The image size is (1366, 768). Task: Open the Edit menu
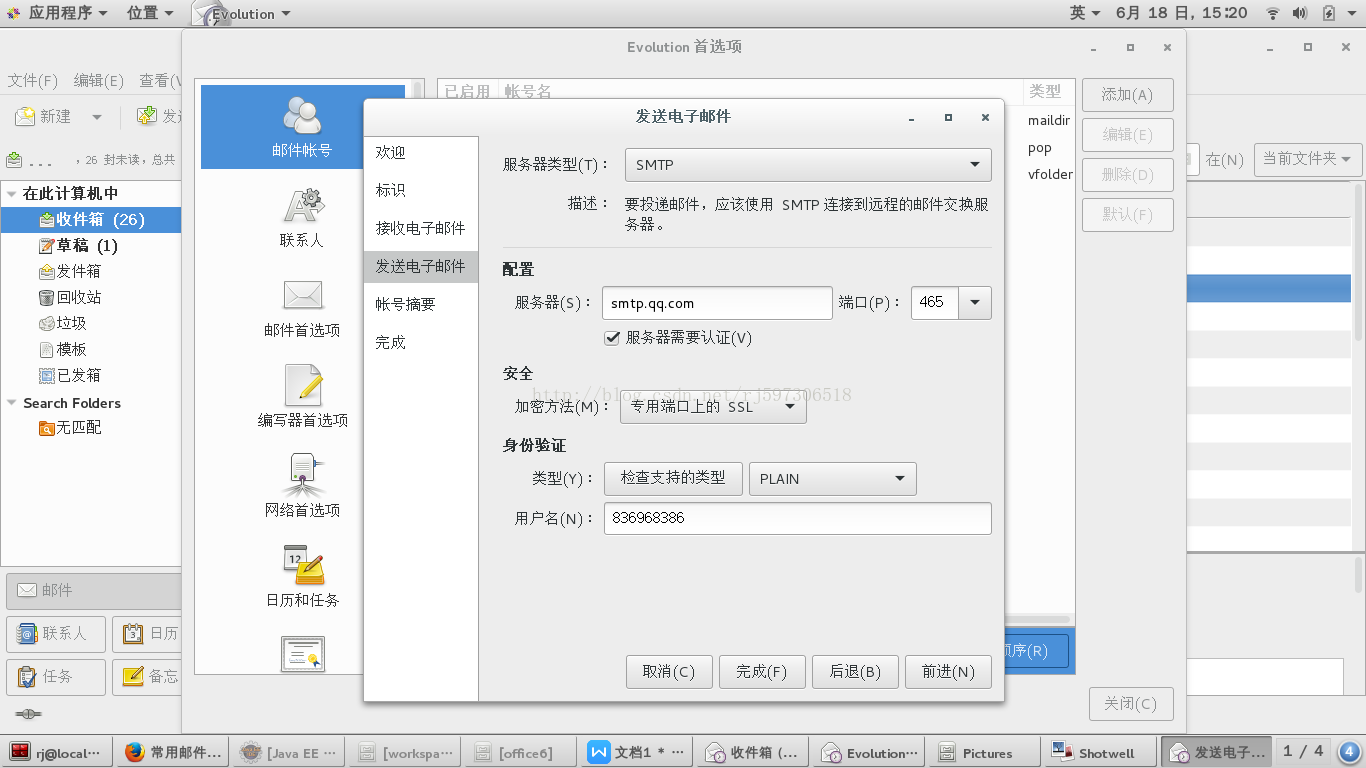tap(99, 81)
